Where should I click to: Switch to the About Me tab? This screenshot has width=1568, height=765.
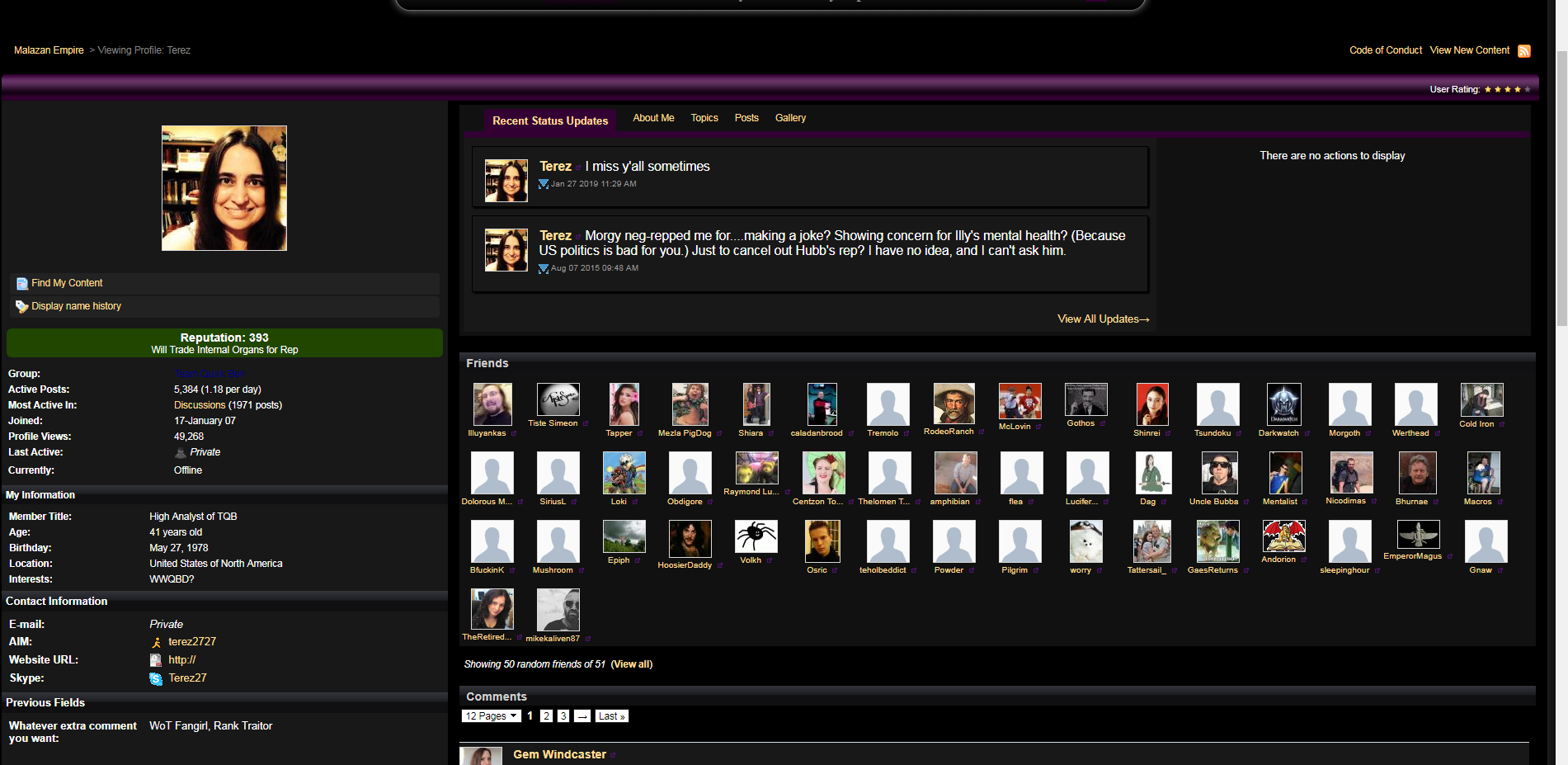[x=653, y=118]
